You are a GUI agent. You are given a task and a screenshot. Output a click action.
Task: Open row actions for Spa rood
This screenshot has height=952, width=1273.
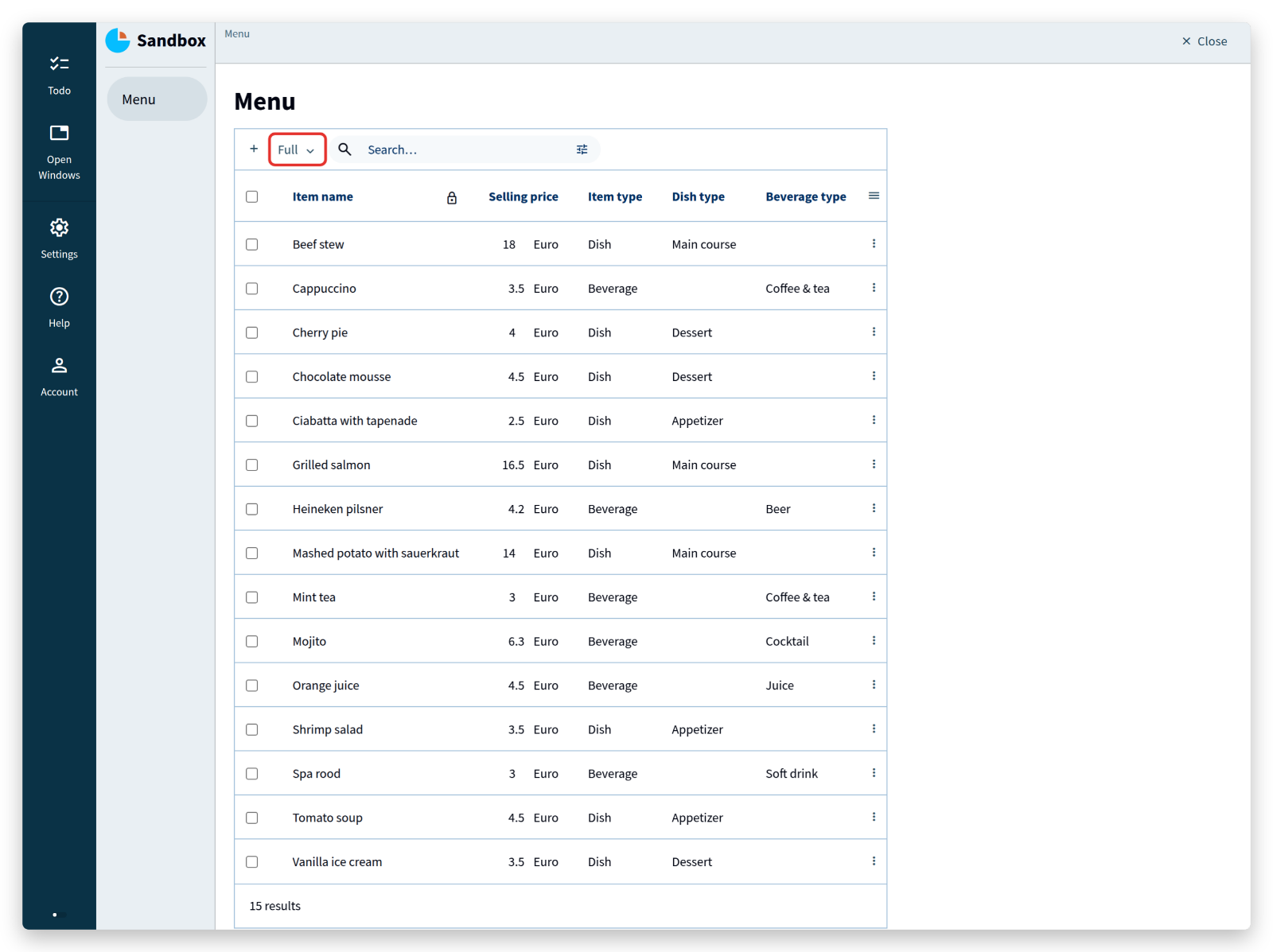pos(874,773)
